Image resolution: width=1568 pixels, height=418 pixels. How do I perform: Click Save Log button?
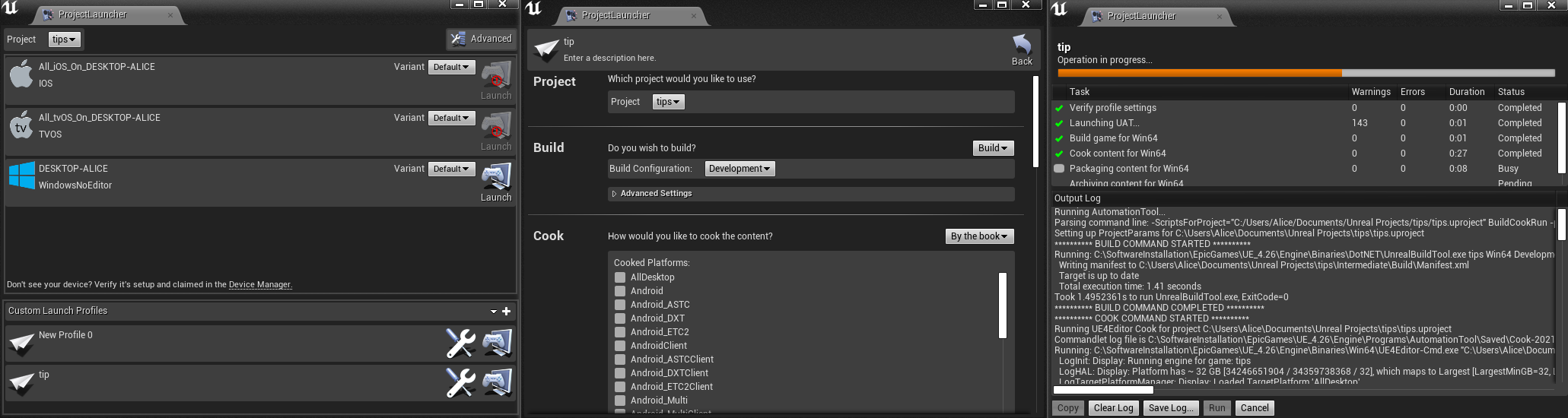pyautogui.click(x=1171, y=408)
